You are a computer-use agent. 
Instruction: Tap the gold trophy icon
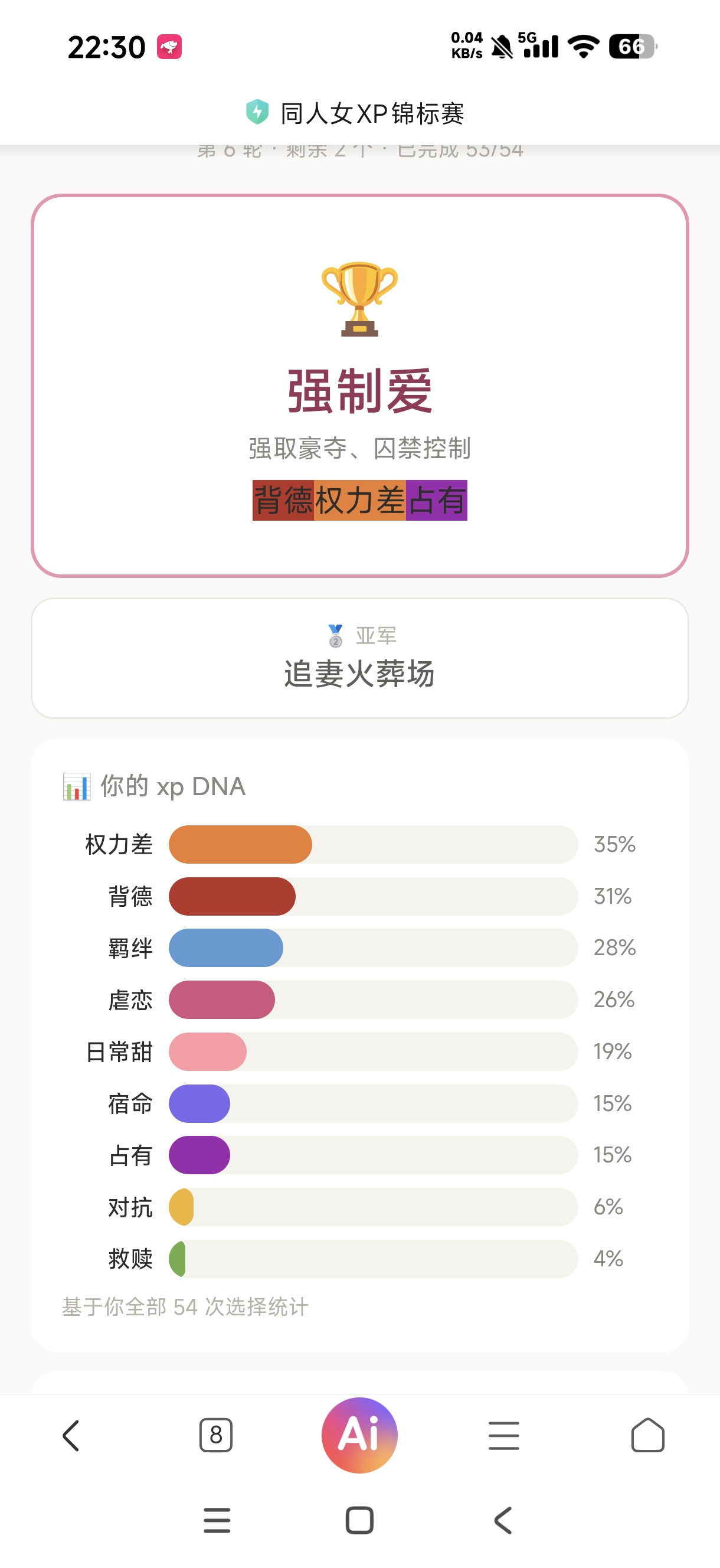point(359,299)
